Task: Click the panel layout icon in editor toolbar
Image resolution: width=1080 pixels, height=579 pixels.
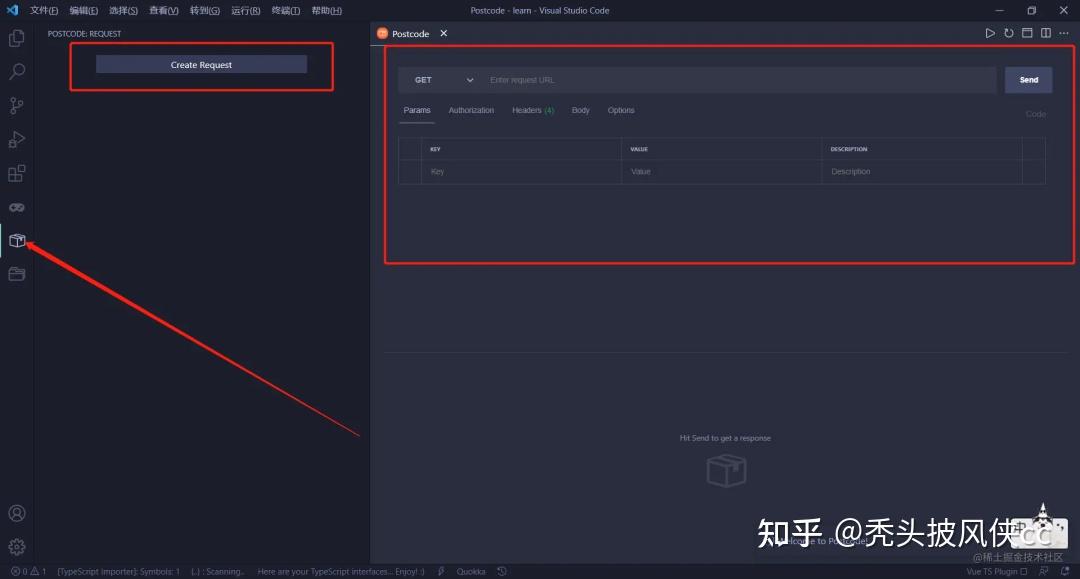Action: coord(1027,33)
